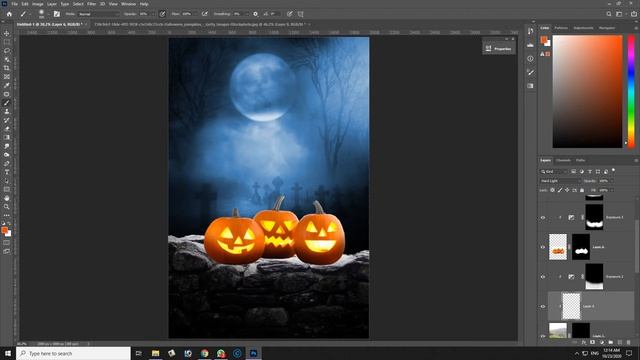Select the Eraser tool
640x360 pixels.
click(x=7, y=129)
